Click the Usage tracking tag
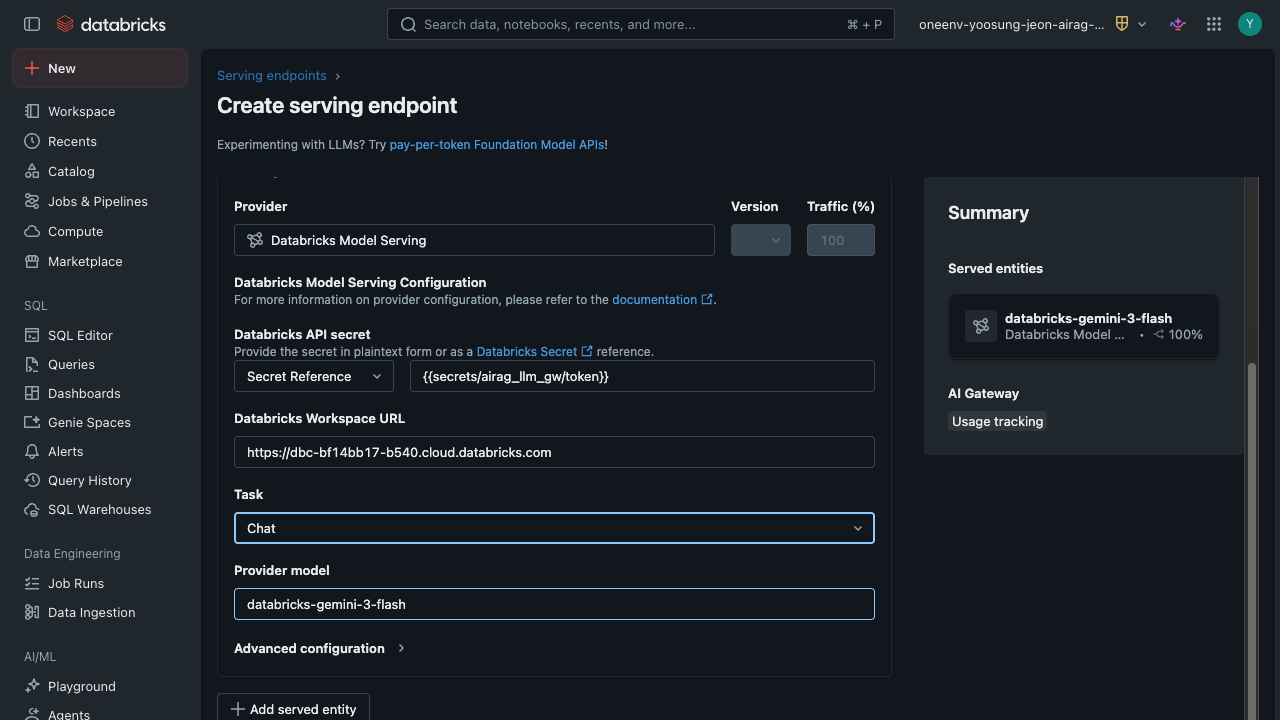This screenshot has height=720, width=1280. [997, 421]
